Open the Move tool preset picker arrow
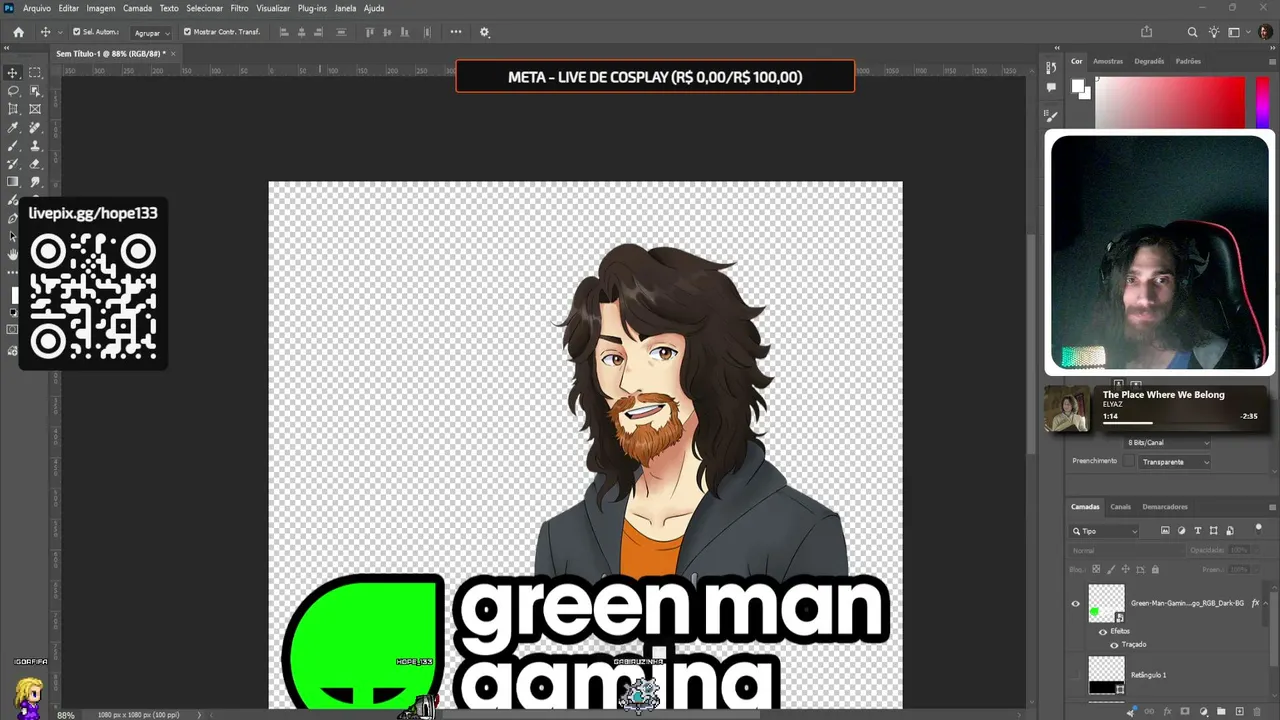Image resolution: width=1280 pixels, height=720 pixels. [x=61, y=32]
